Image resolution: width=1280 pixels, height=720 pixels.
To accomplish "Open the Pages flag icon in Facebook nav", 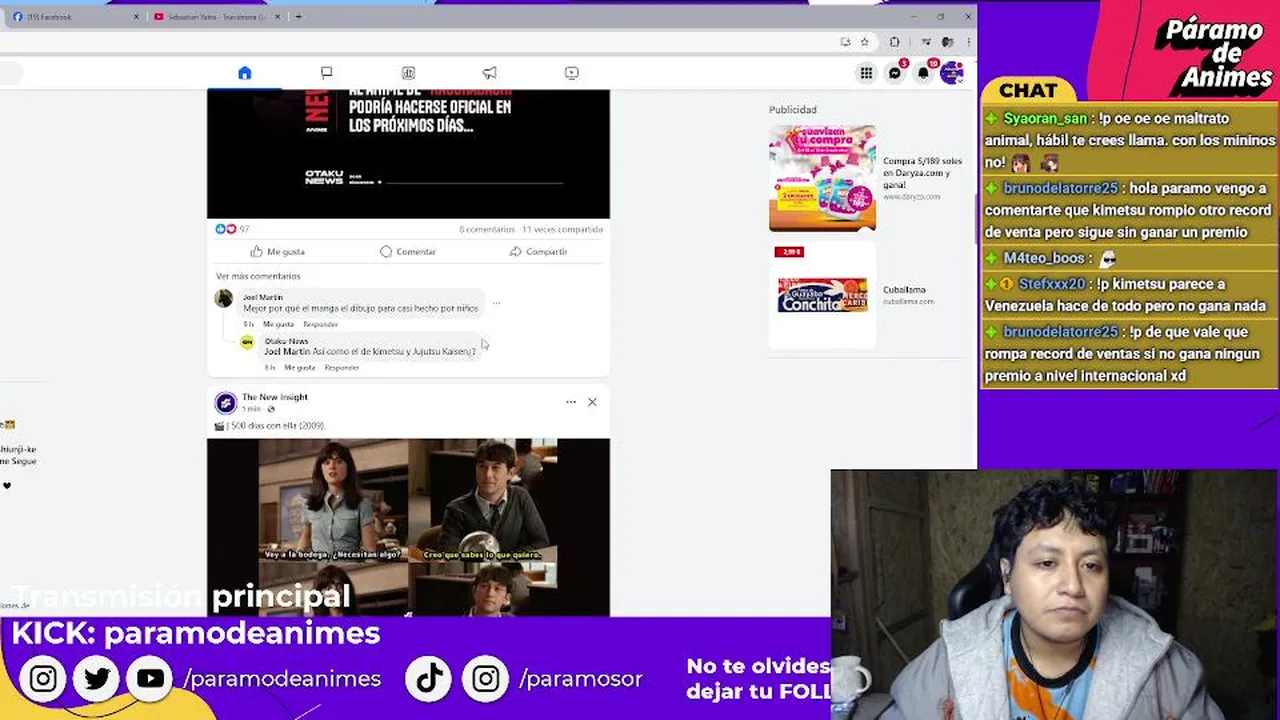I will coord(326,73).
